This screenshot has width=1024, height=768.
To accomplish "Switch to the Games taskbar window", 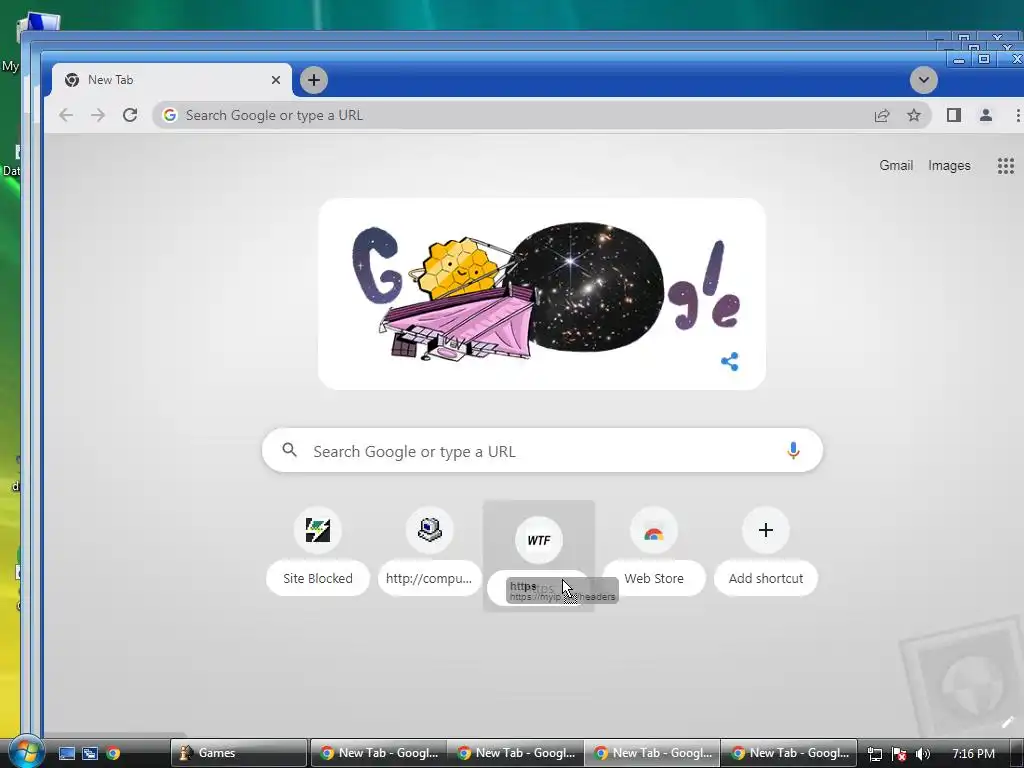I will 238,753.
